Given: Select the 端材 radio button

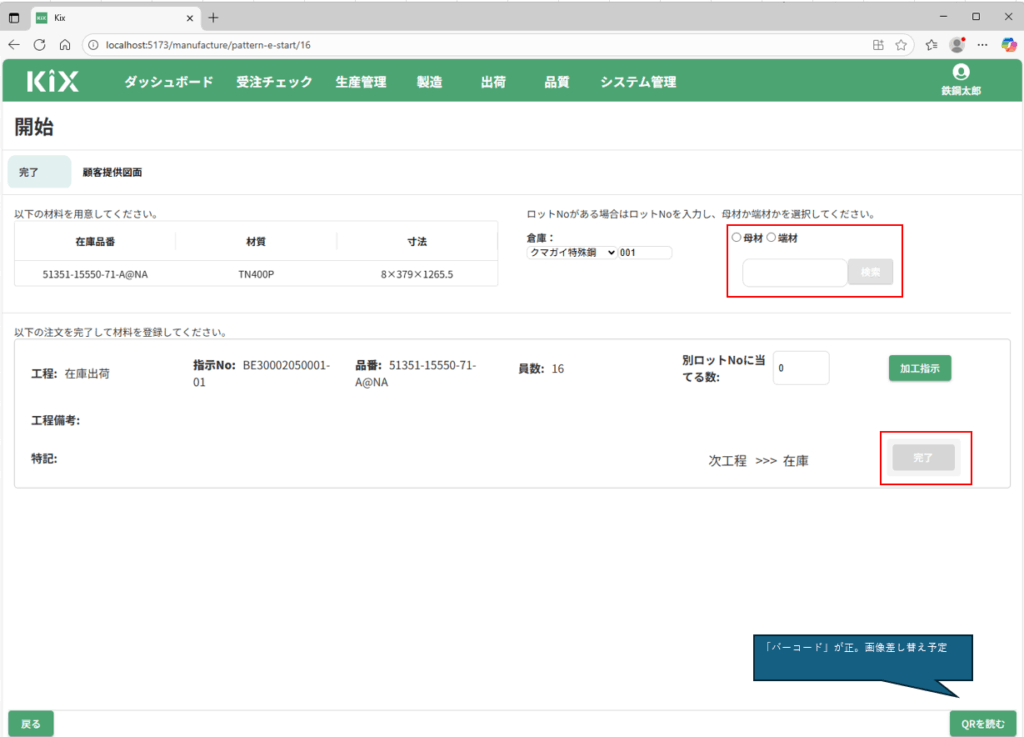Looking at the screenshot, I should tap(771, 238).
